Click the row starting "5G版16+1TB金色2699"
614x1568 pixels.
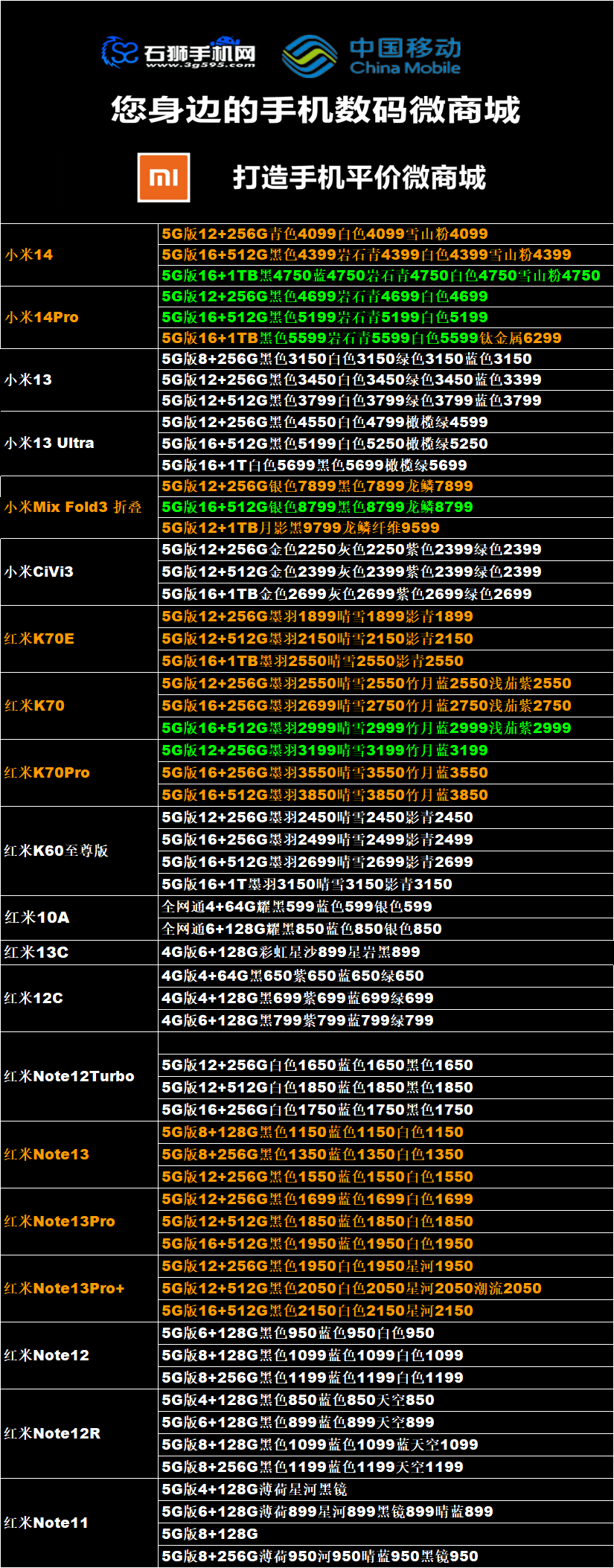pyautogui.click(x=386, y=594)
